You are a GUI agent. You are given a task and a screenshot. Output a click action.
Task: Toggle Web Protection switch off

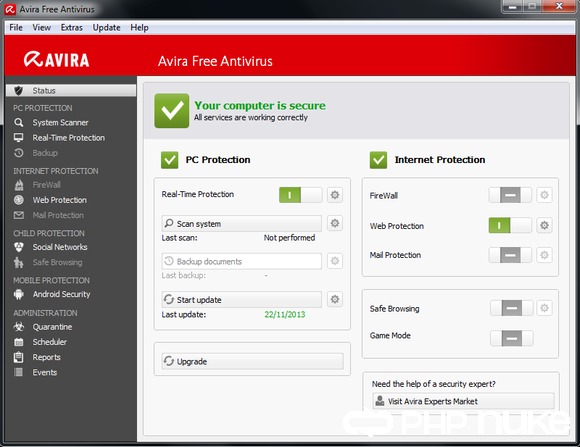[510, 225]
